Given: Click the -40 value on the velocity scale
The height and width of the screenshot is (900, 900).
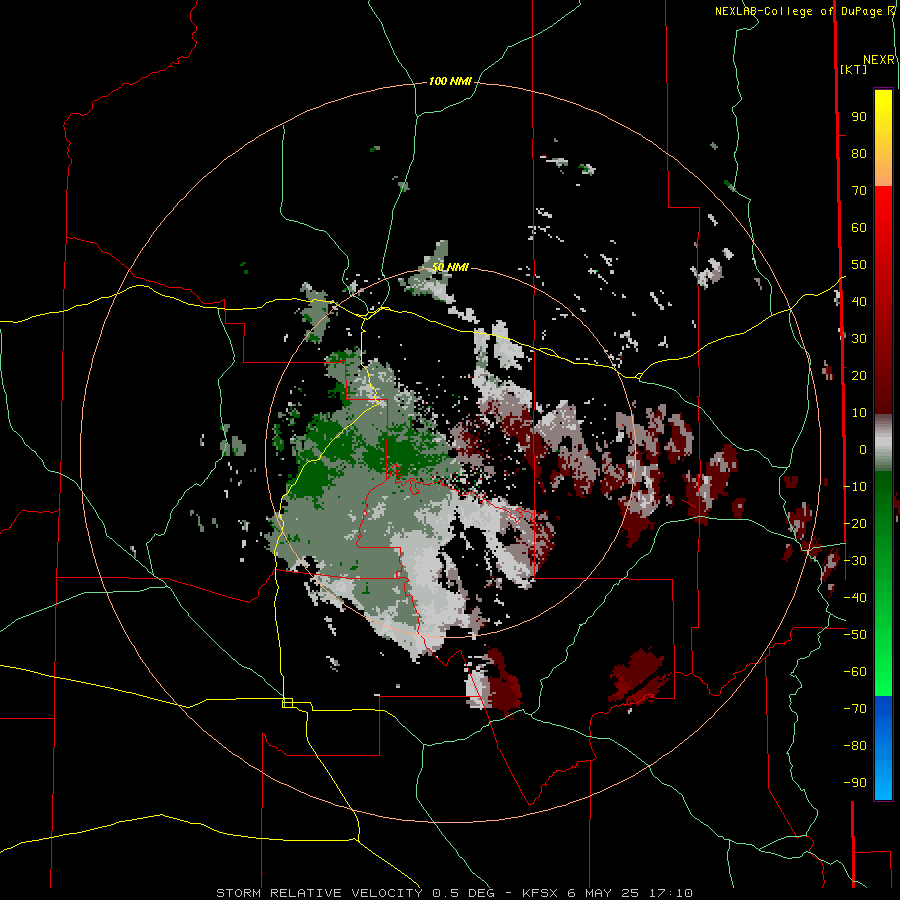Looking at the screenshot, I should click(x=855, y=598).
